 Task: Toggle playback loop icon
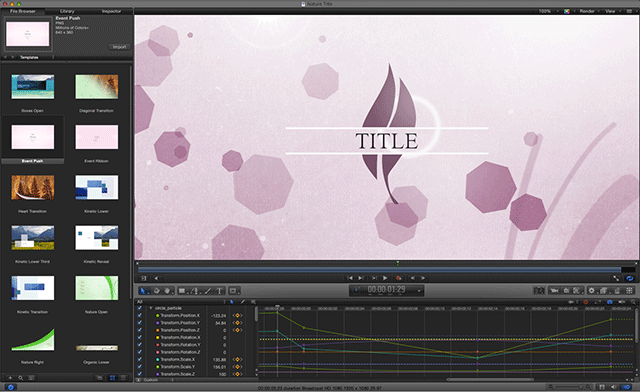(x=629, y=278)
